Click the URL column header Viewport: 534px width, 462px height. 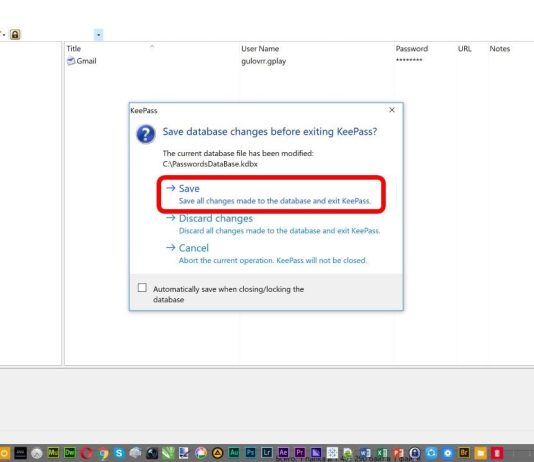click(x=465, y=49)
